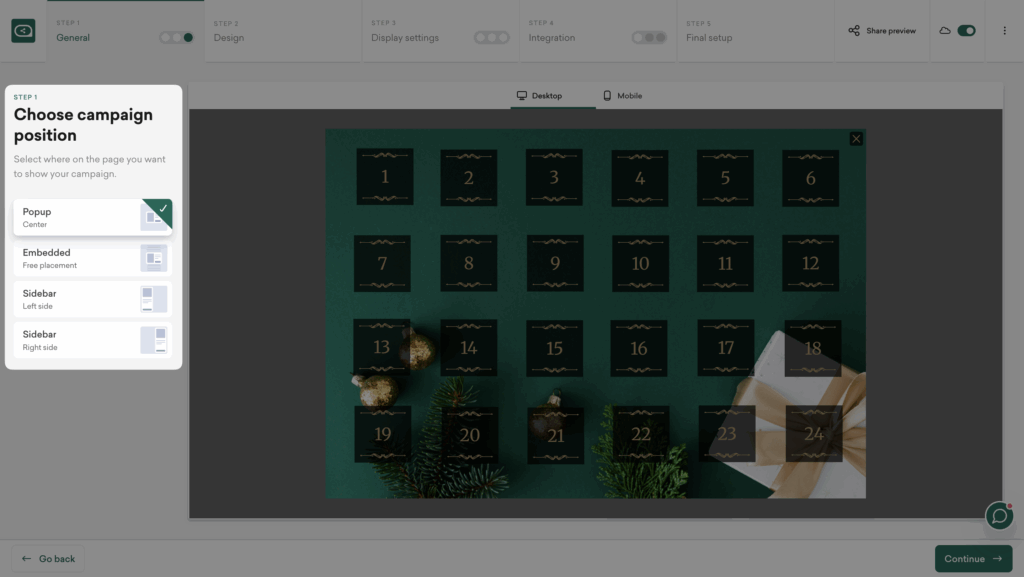
Task: Close the advent calendar popup preview
Action: pyautogui.click(x=855, y=139)
